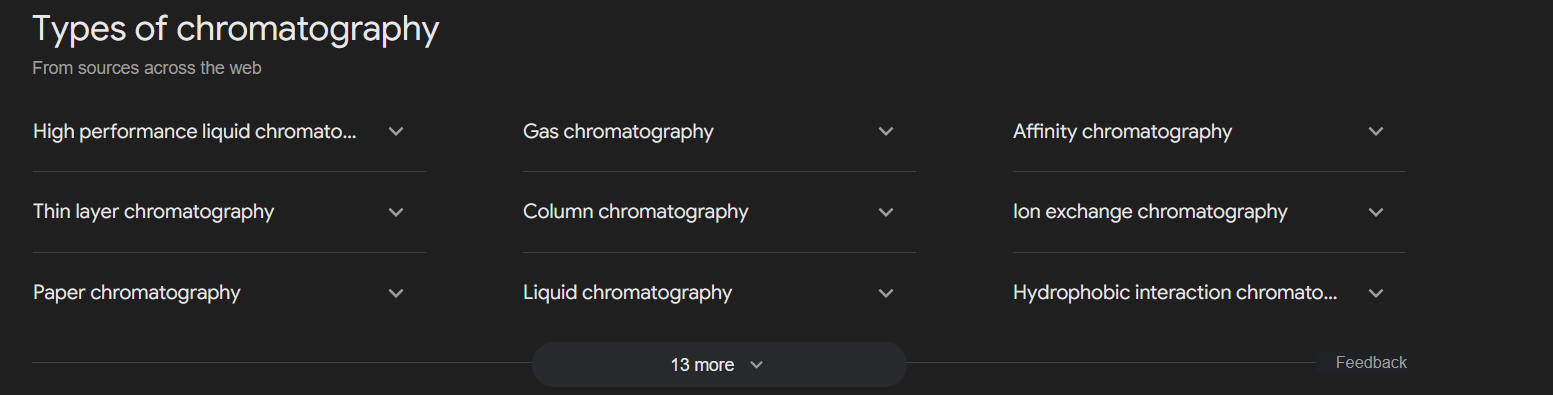This screenshot has width=1553, height=395.
Task: Click the chevron in 13 more button
Action: tap(757, 365)
